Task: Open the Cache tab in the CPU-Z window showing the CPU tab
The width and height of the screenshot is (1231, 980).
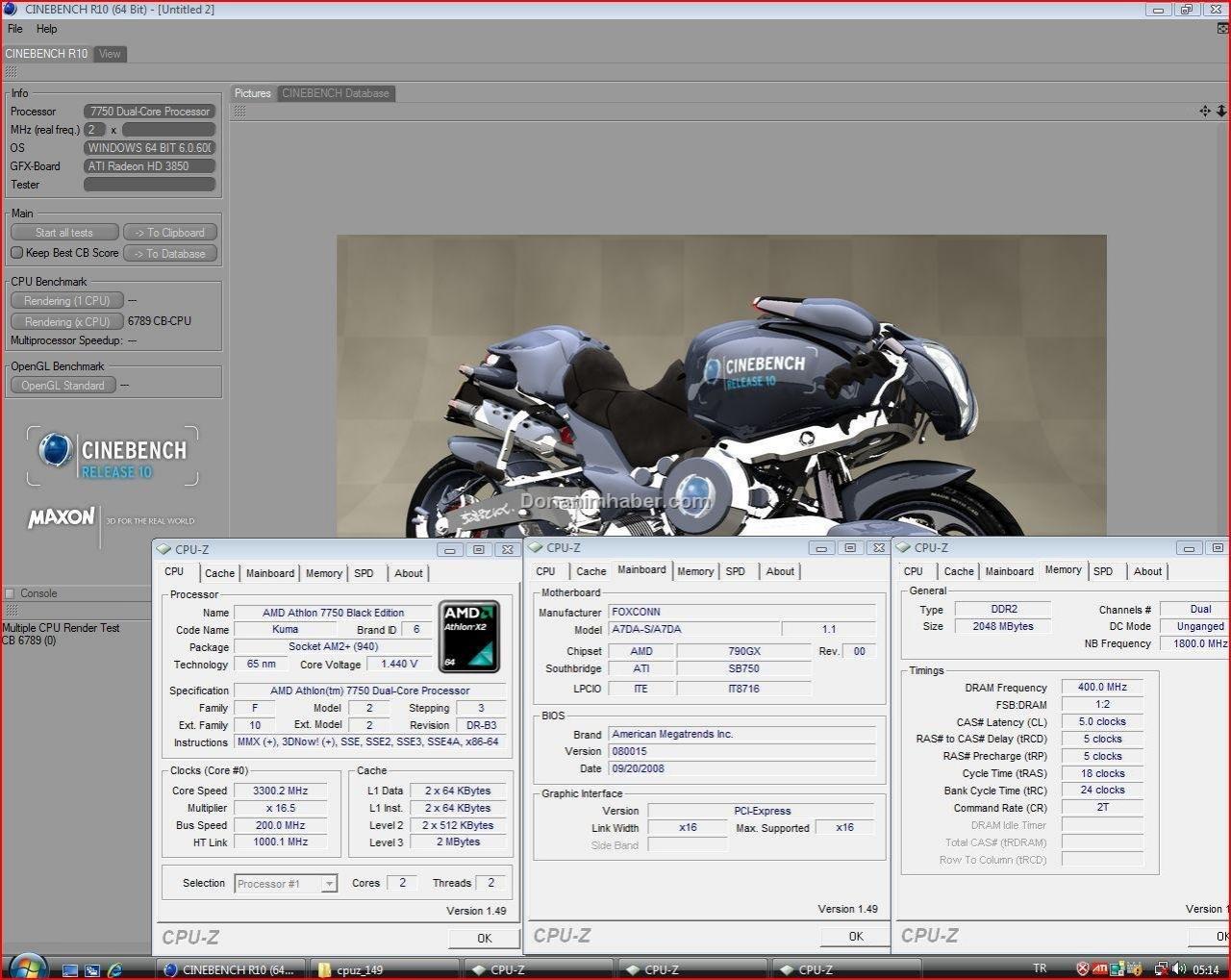Action: (x=219, y=573)
